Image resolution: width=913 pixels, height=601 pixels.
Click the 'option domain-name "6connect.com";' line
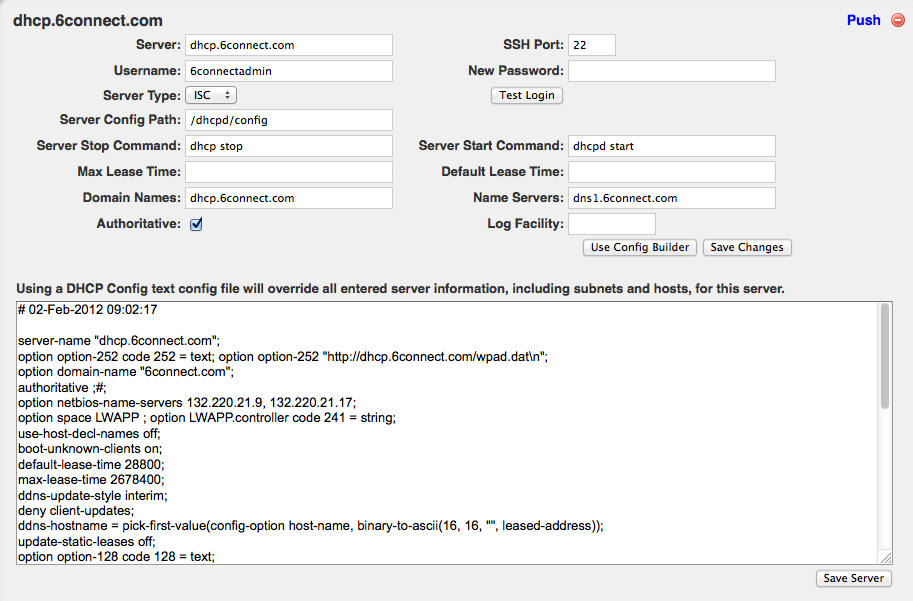coord(126,372)
